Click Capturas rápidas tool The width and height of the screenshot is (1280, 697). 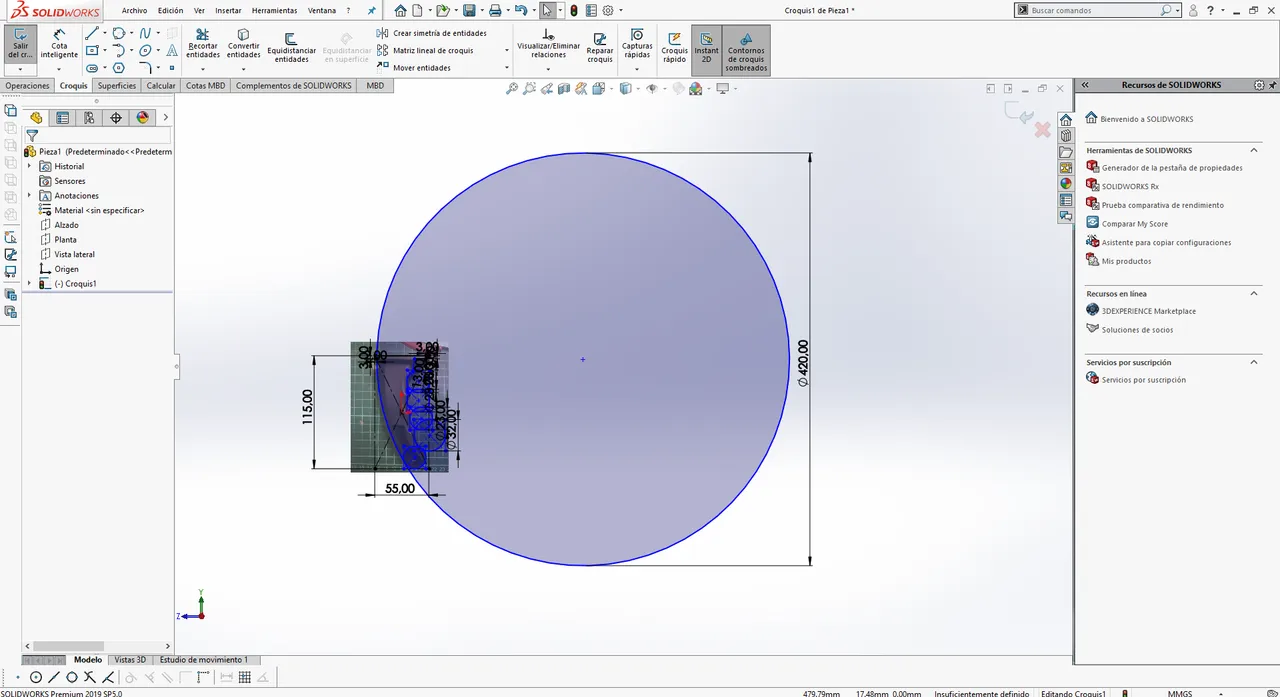tap(637, 44)
